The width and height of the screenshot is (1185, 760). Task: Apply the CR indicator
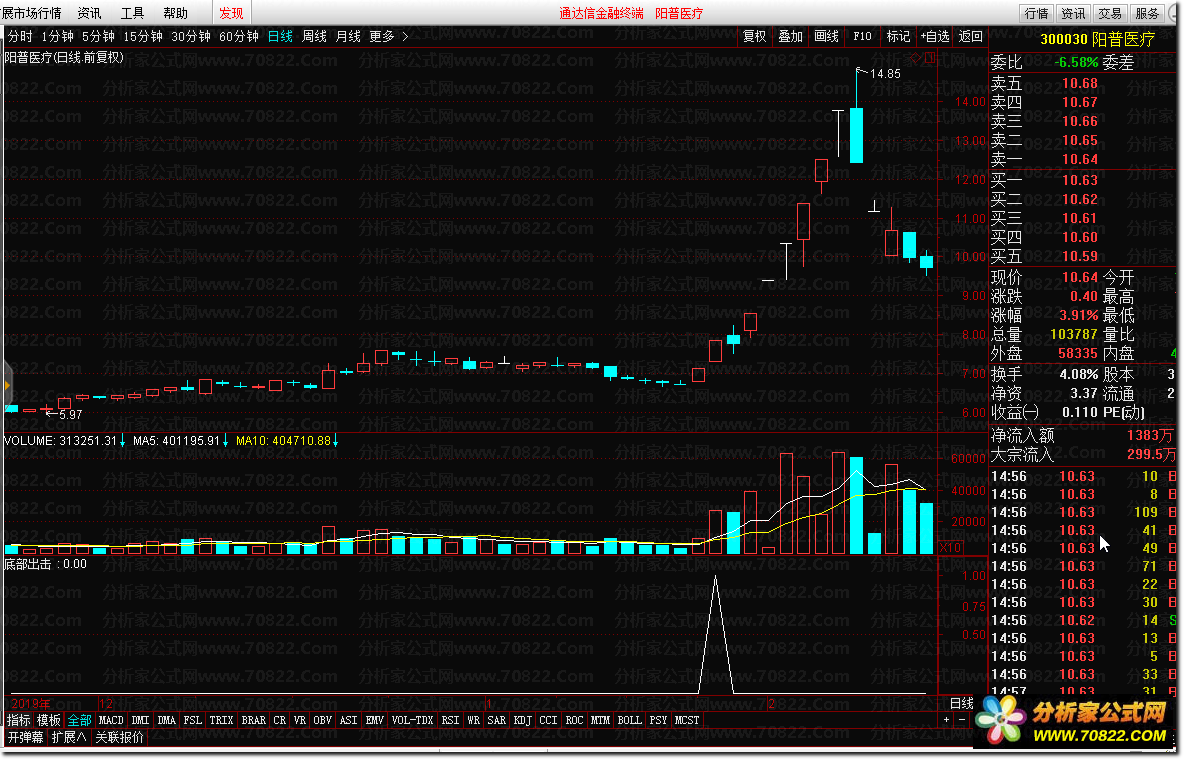click(280, 720)
